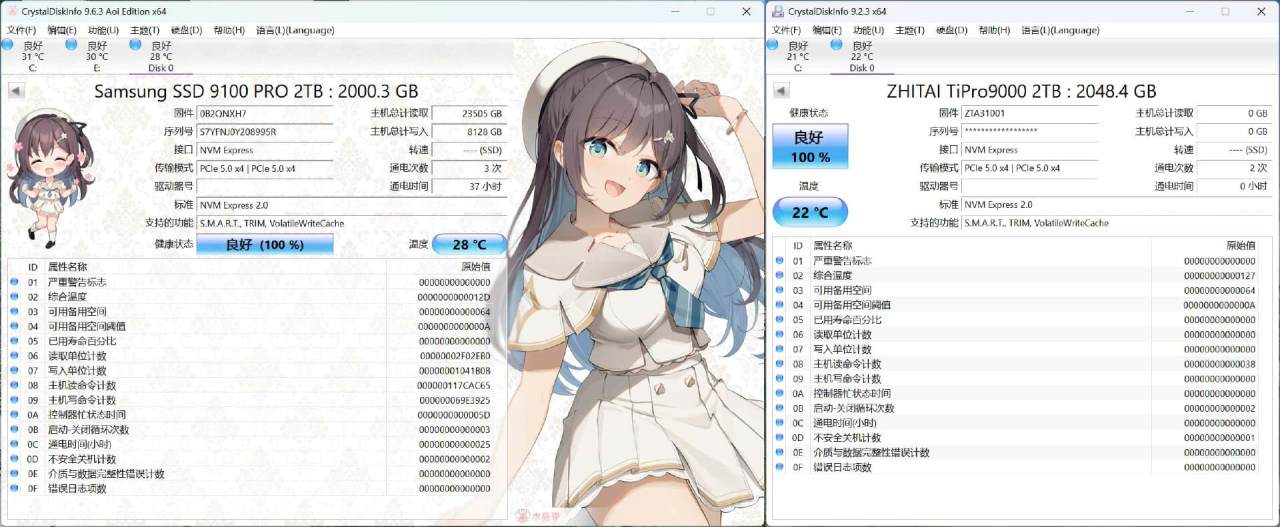Click status orb for attribute 06 in ZHITAI list

click(x=777, y=334)
